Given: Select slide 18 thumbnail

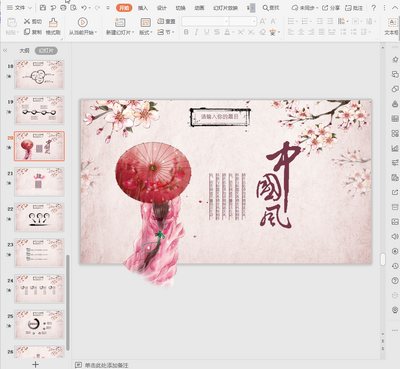Looking at the screenshot, I should (39, 75).
